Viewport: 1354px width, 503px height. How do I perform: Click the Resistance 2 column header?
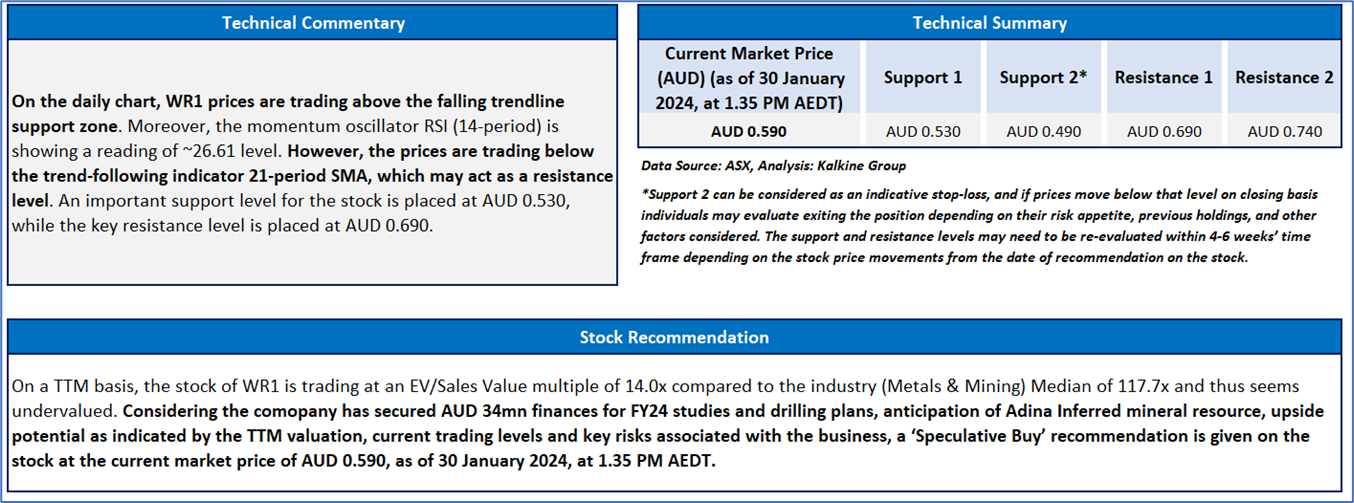coord(1284,77)
